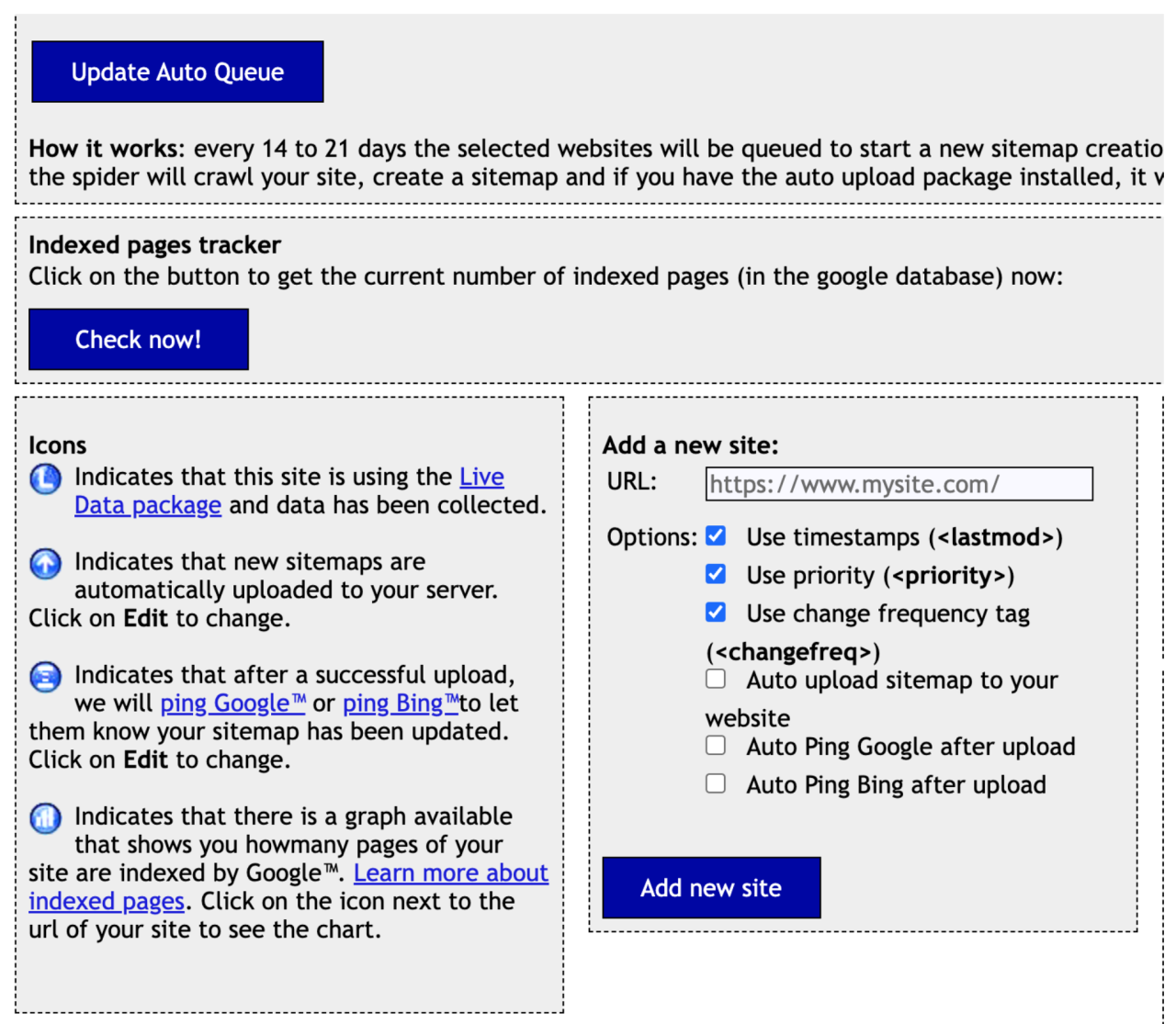Enable Auto Ping Google after upload

pyautogui.click(x=716, y=745)
